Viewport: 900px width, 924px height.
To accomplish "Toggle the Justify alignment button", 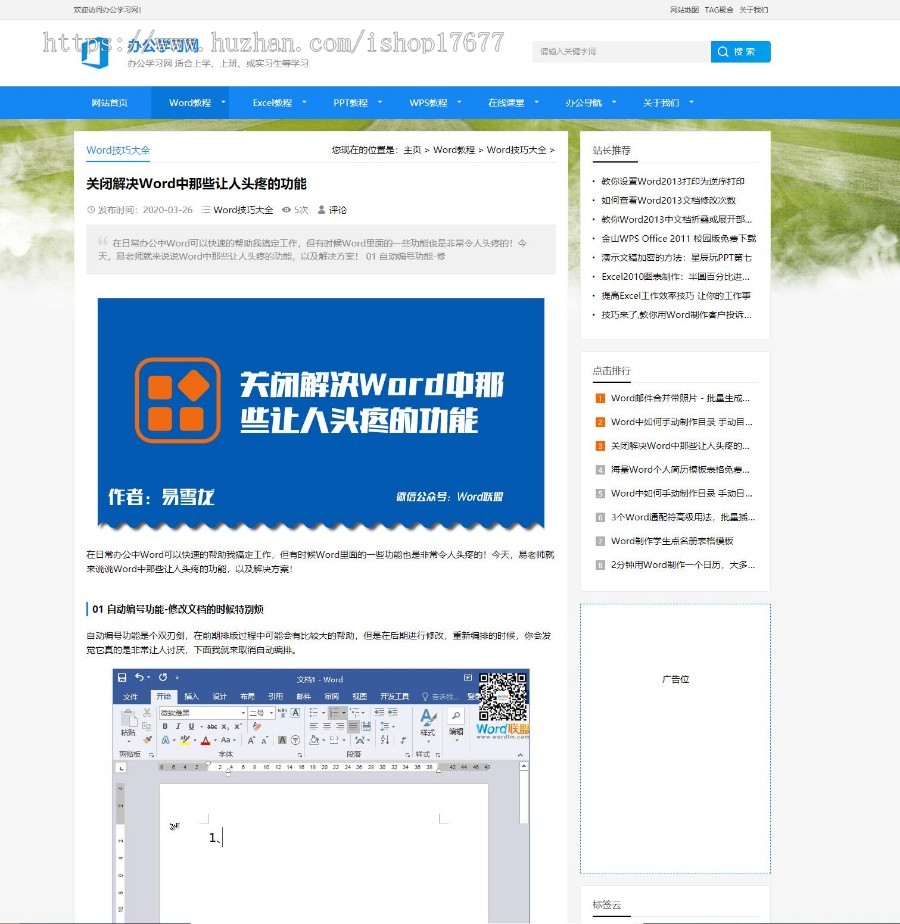I will pos(353,727).
